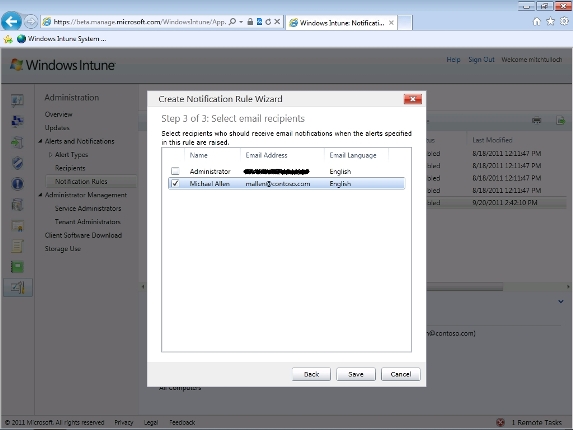Viewport: 573px width, 430px height.
Task: Close the Windows Intune browser tab
Action: click(x=391, y=23)
